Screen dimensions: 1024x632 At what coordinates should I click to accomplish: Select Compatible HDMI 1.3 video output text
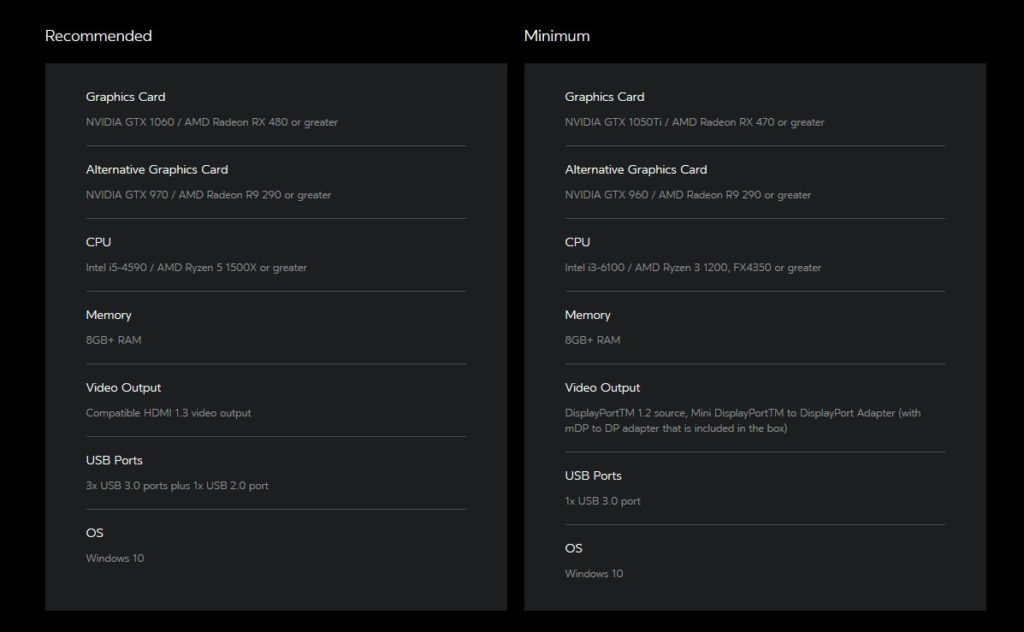pyautogui.click(x=168, y=413)
